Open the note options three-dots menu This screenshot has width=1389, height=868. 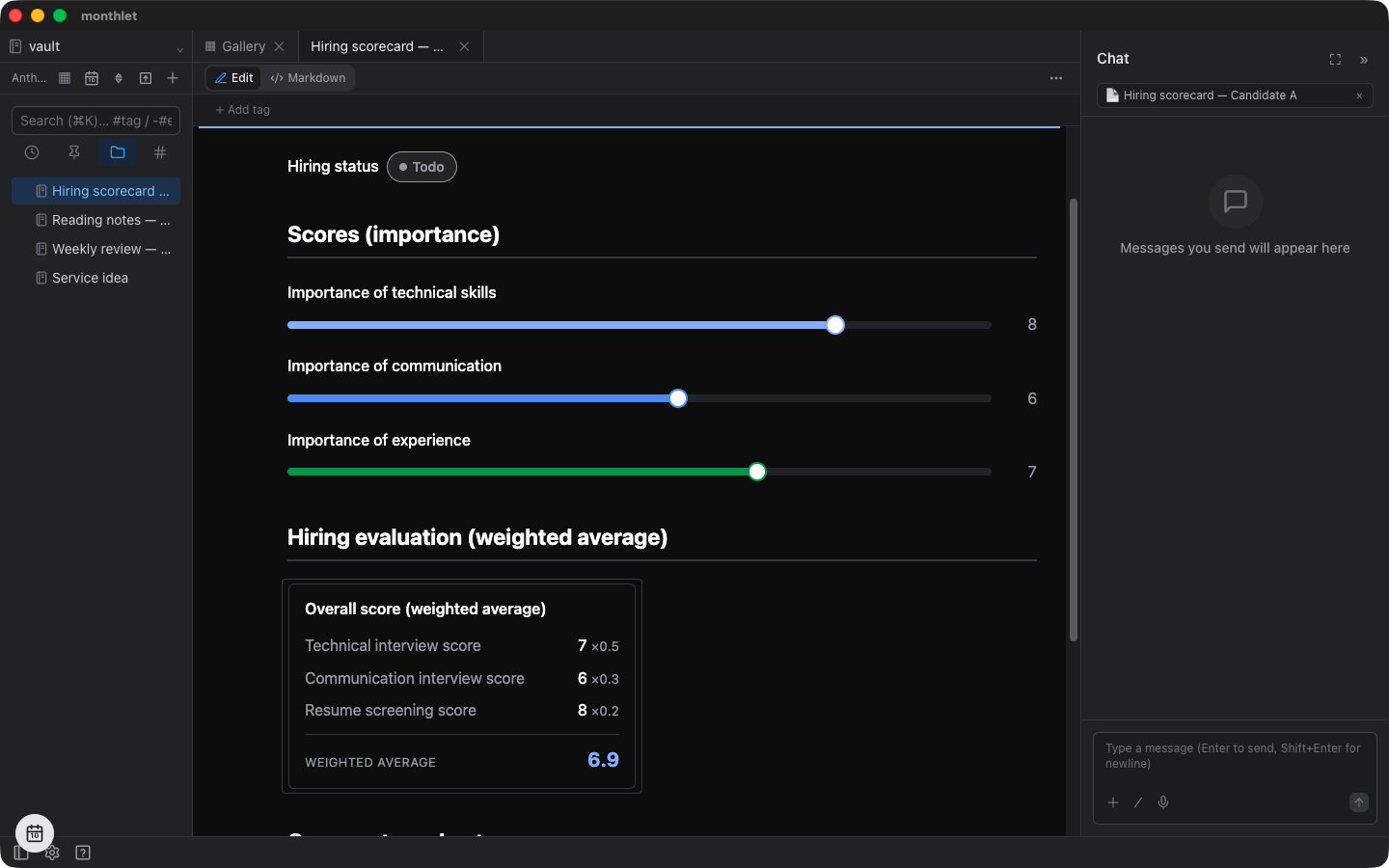click(x=1056, y=78)
